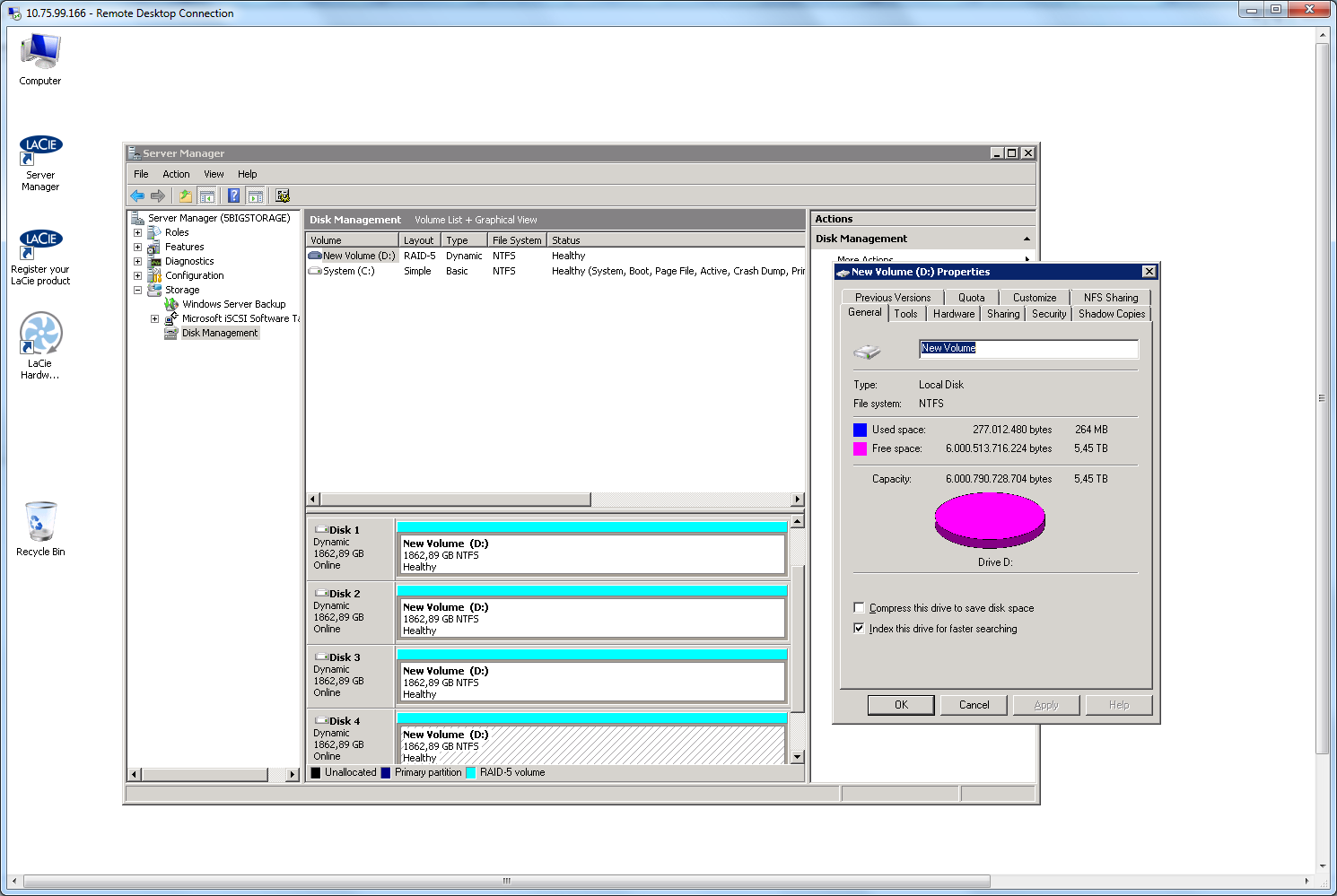Switch to the Shadow Copies tab

pyautogui.click(x=1111, y=314)
